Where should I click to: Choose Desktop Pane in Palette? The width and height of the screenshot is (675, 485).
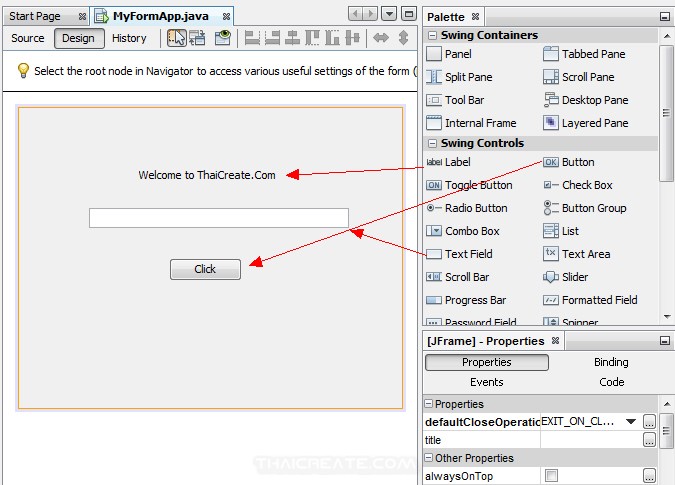point(586,100)
